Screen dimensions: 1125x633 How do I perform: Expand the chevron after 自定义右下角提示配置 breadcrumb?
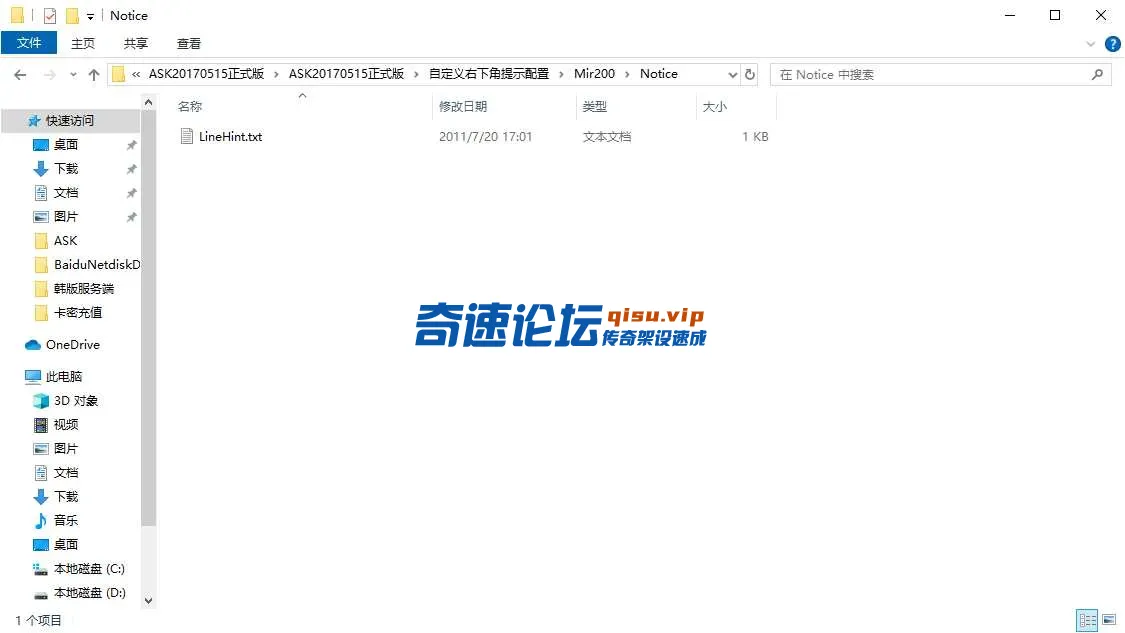[x=561, y=75]
